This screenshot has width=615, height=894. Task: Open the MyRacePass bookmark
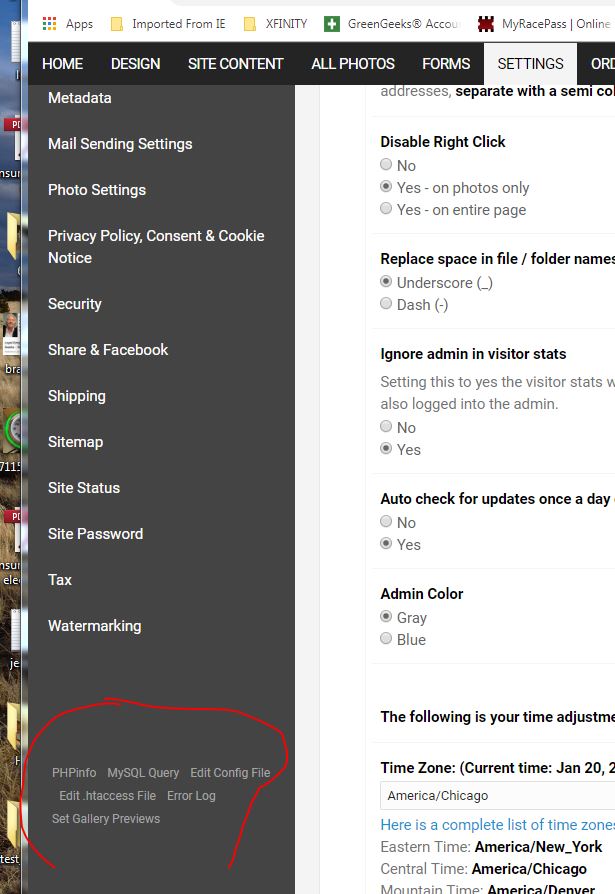544,23
